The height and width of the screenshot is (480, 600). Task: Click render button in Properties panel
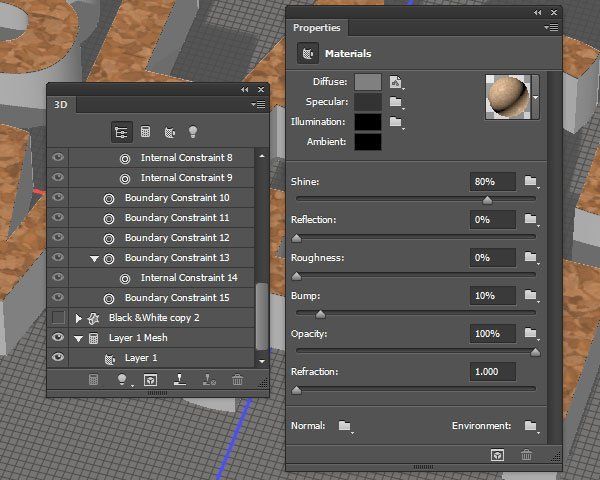pyautogui.click(x=497, y=455)
